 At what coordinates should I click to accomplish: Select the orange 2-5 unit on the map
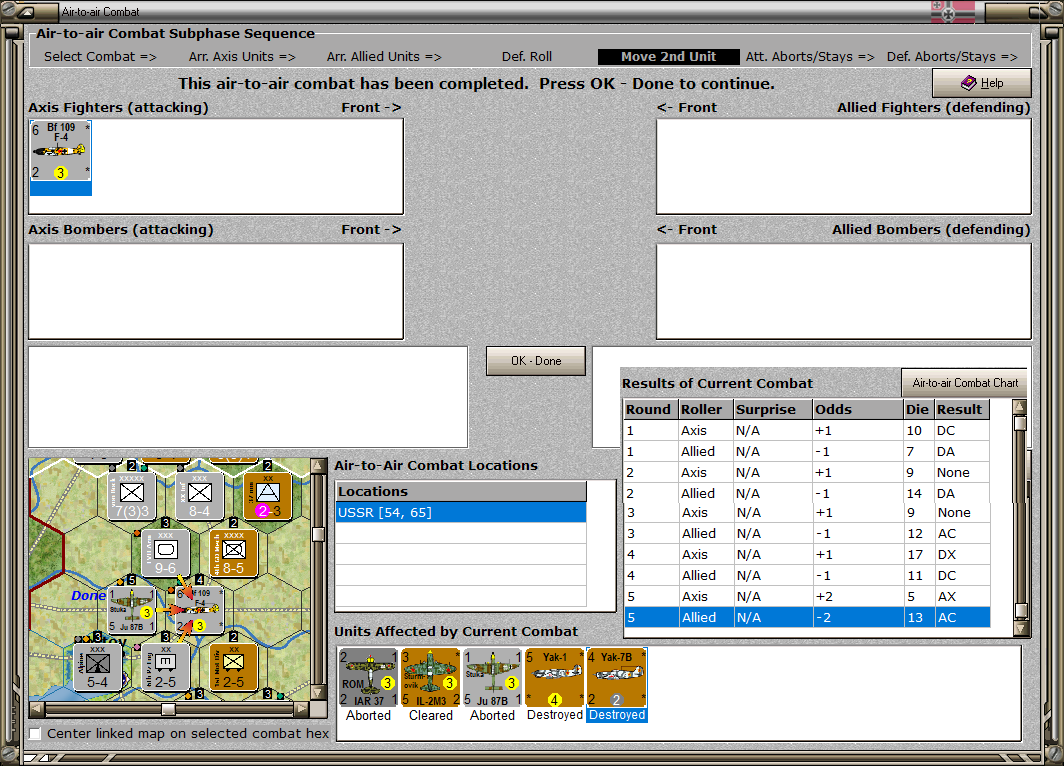pos(233,667)
